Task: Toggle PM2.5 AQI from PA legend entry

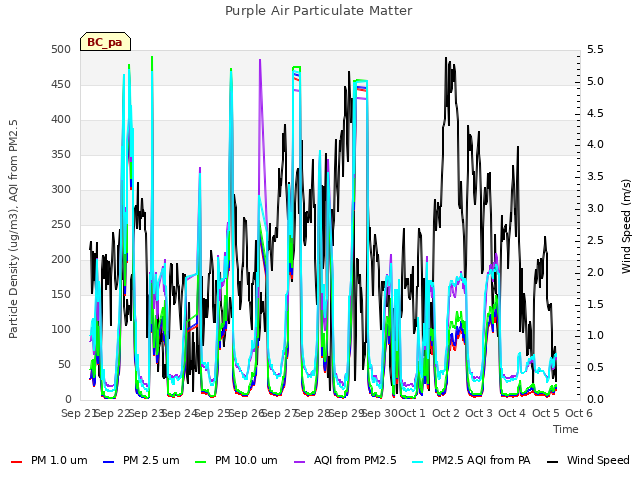Action: tap(471, 461)
